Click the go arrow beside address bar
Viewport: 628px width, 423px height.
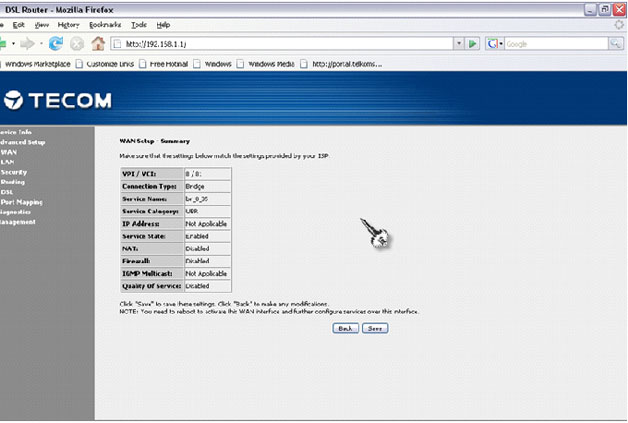472,44
